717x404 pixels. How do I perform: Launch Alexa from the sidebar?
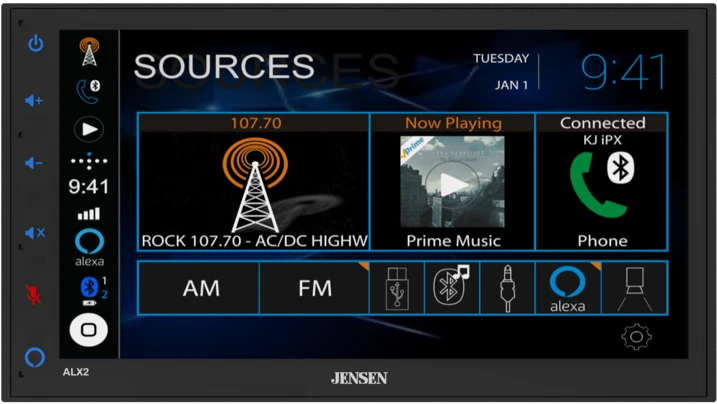pos(89,247)
